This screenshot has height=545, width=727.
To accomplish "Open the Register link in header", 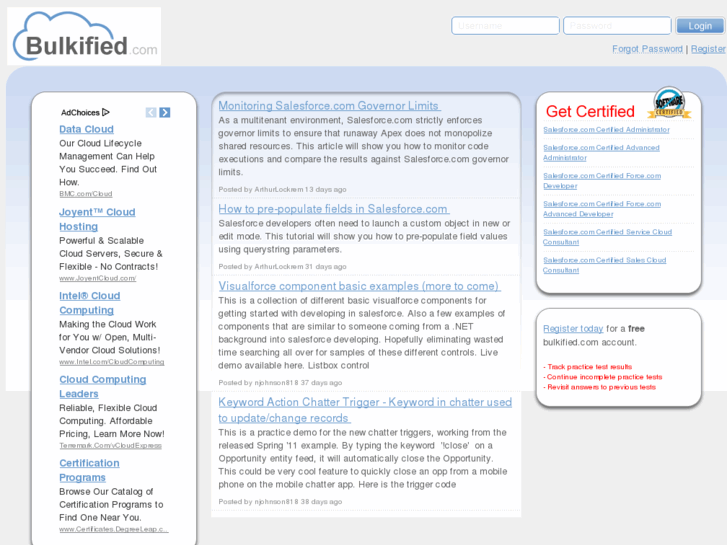I will [x=708, y=49].
